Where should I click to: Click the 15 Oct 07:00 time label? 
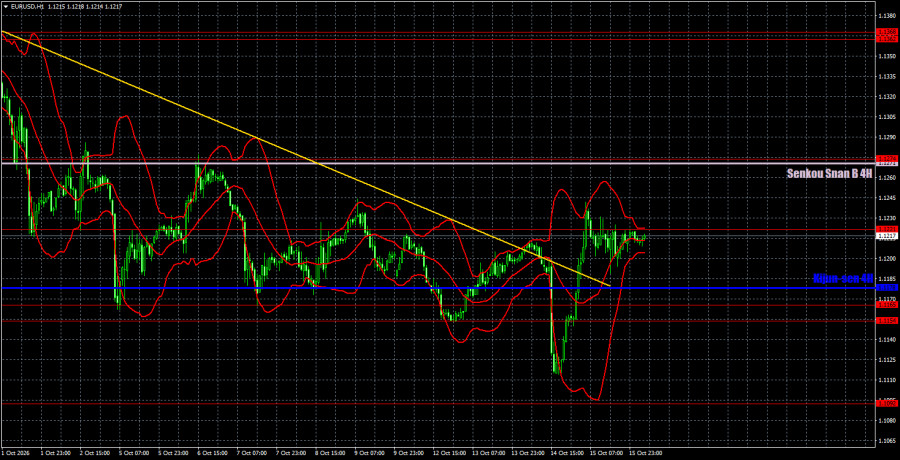coord(606,453)
